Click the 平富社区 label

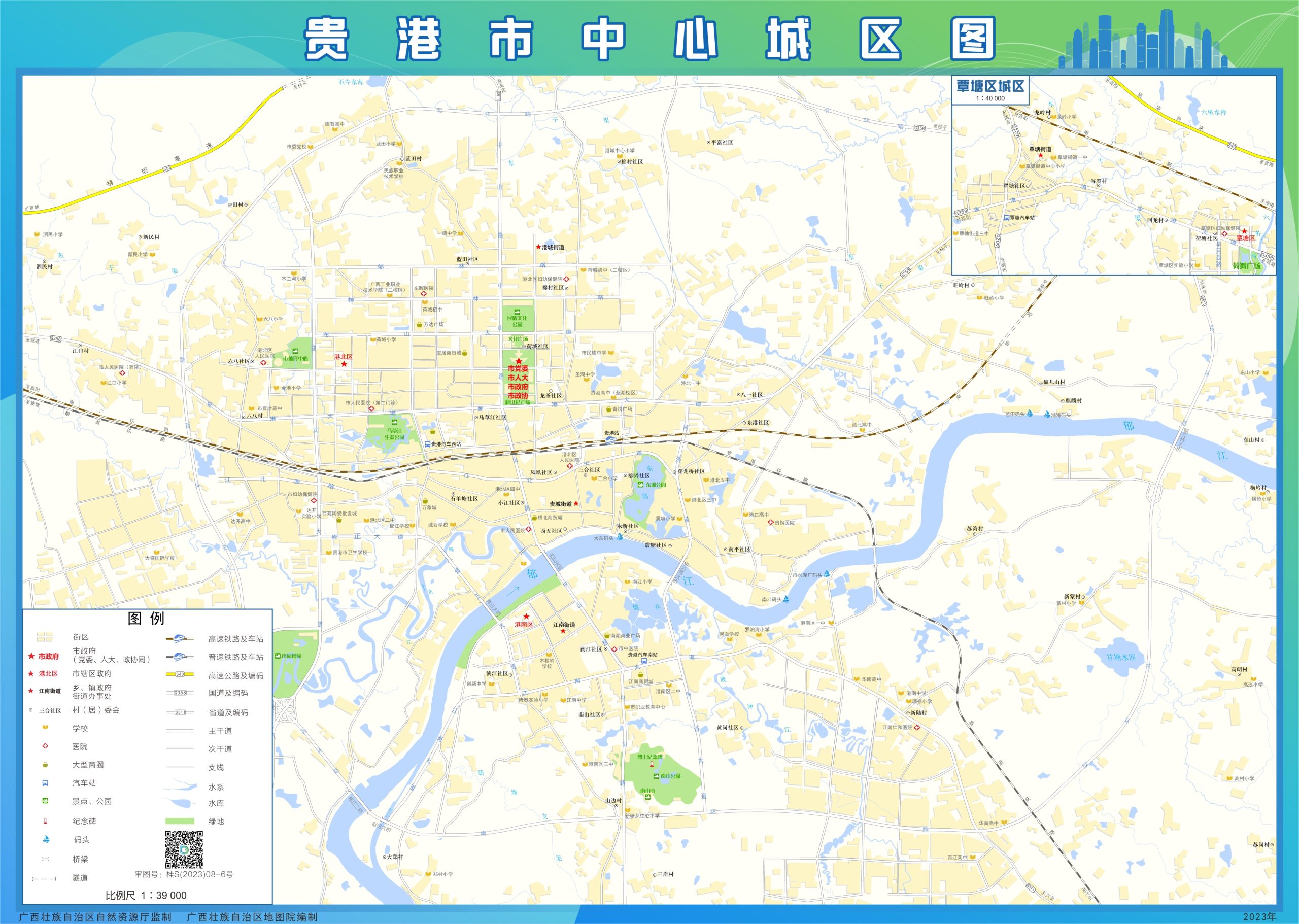[722, 142]
